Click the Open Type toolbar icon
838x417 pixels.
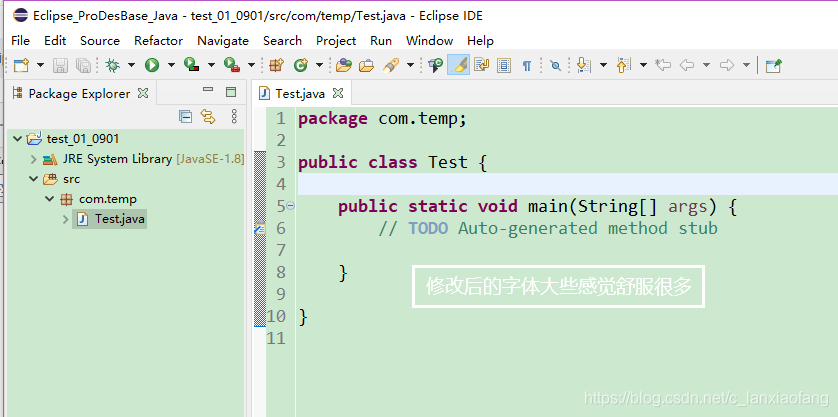click(x=344, y=65)
